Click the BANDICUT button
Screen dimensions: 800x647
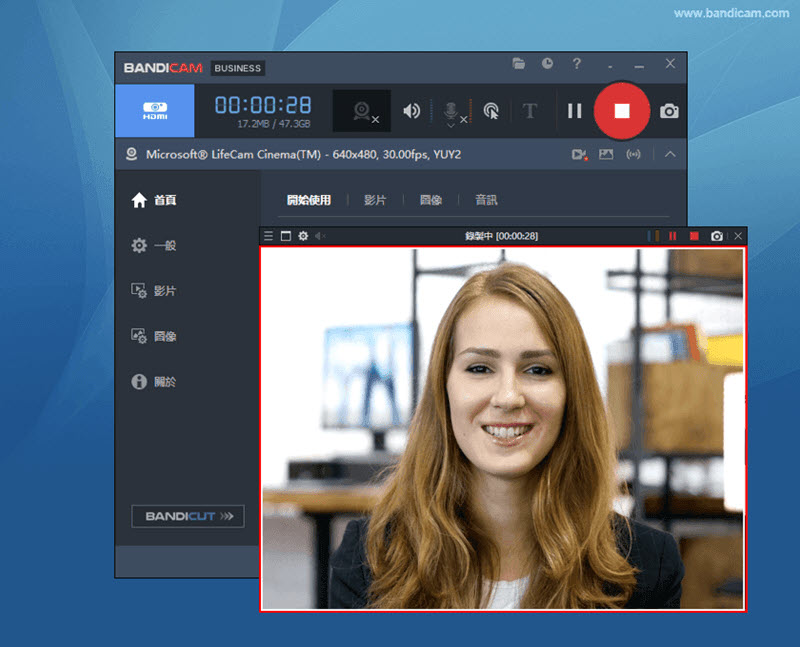coord(188,516)
